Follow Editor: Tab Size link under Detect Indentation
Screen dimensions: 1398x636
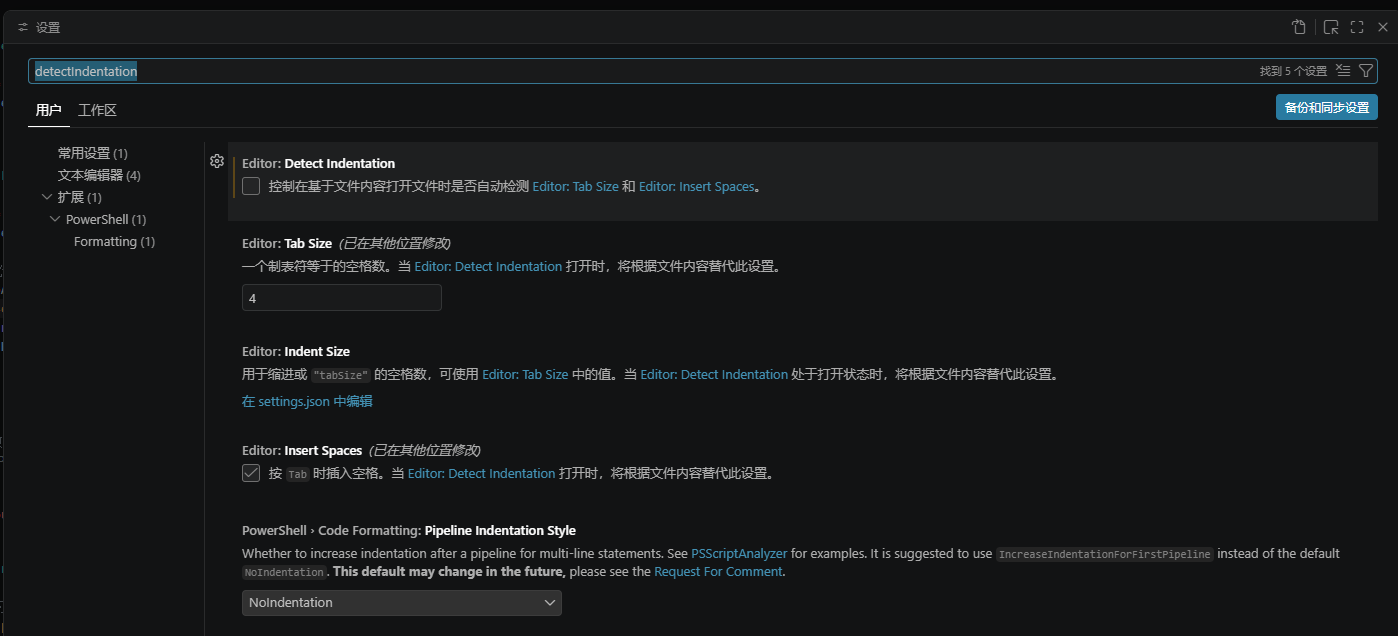pos(575,186)
